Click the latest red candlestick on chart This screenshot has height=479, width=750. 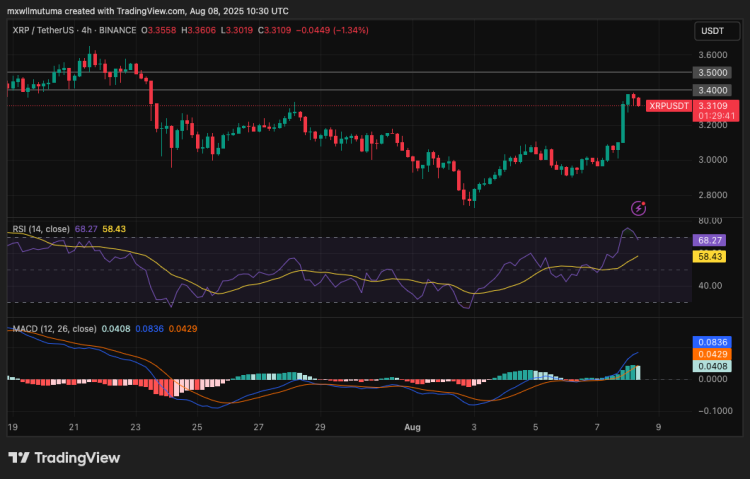639,100
